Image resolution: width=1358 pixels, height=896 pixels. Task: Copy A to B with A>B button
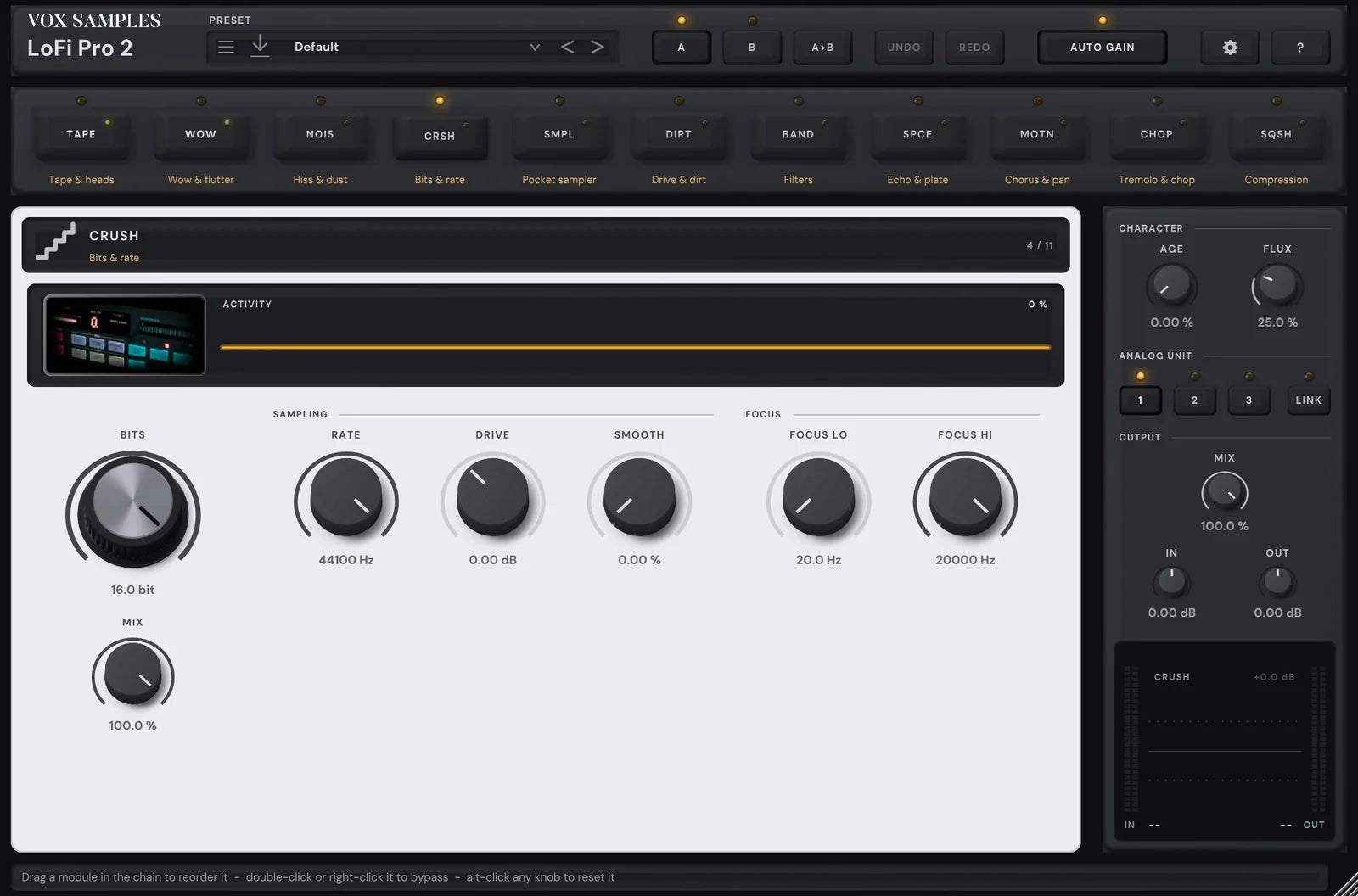(x=822, y=48)
